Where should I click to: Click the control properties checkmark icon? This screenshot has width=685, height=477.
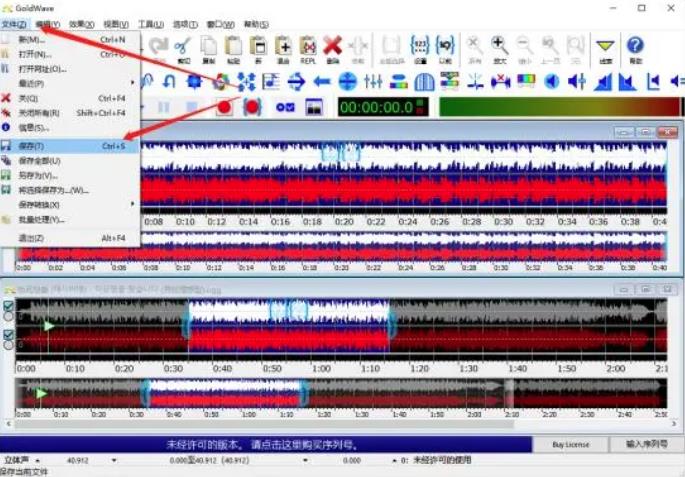pos(286,107)
